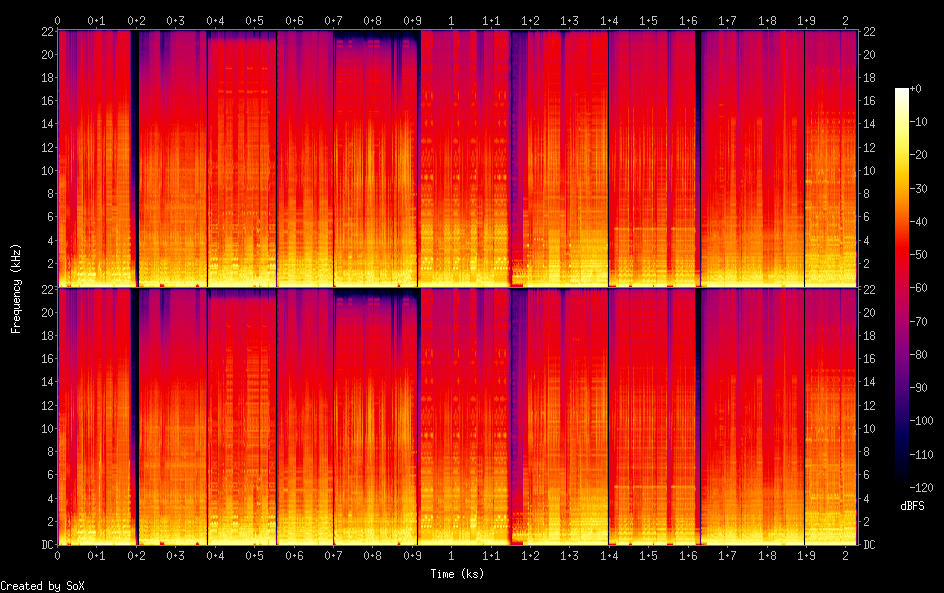This screenshot has height=593, width=944.
Task: Click the "-70" label on the color scale
Action: click(918, 321)
